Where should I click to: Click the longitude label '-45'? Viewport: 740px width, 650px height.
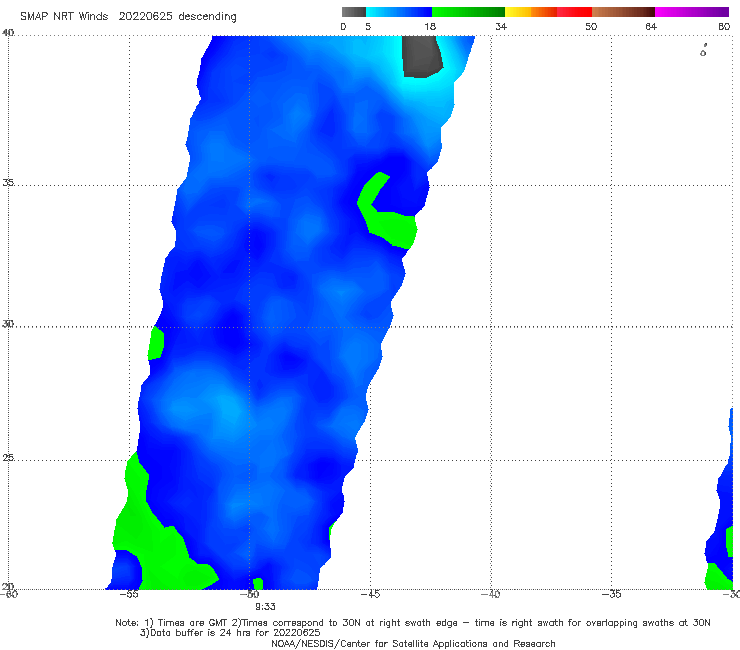pos(370,594)
